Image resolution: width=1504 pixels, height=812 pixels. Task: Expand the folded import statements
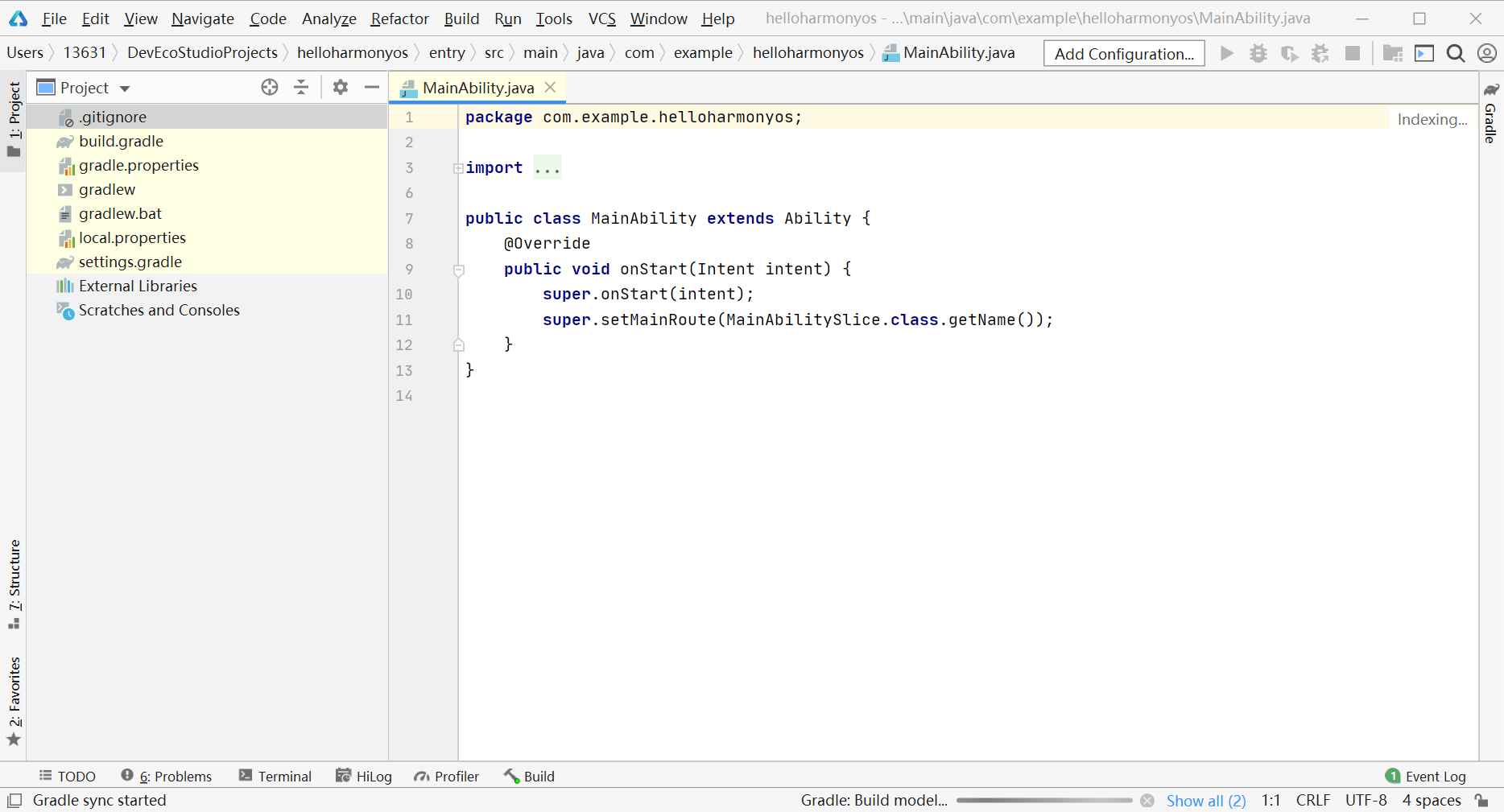[x=458, y=168]
